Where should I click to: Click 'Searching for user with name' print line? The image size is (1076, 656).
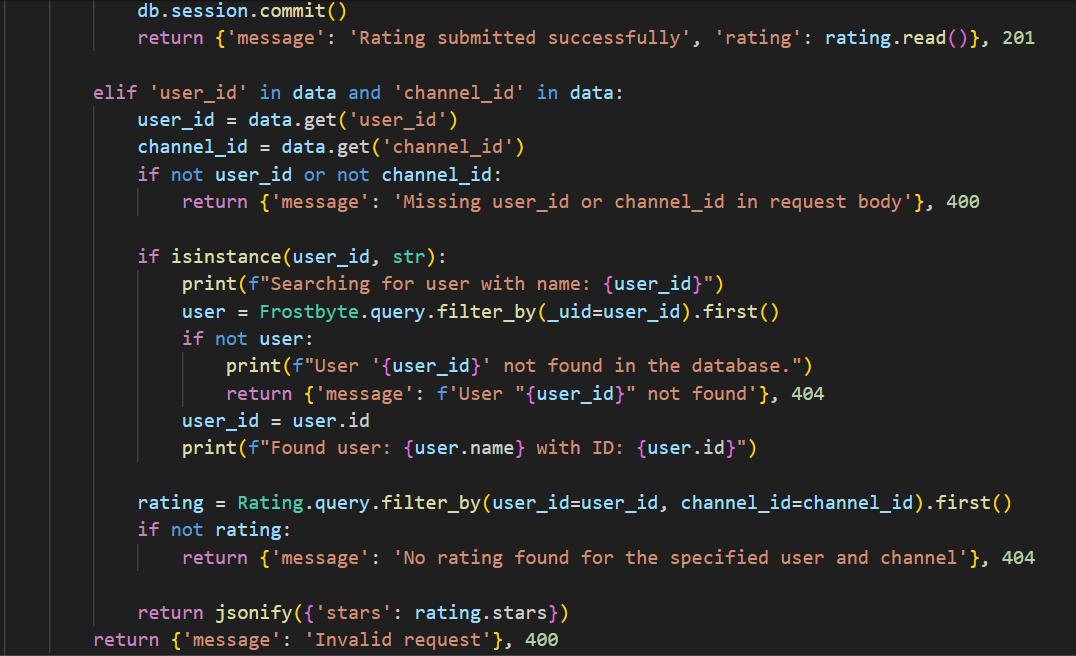pos(453,284)
